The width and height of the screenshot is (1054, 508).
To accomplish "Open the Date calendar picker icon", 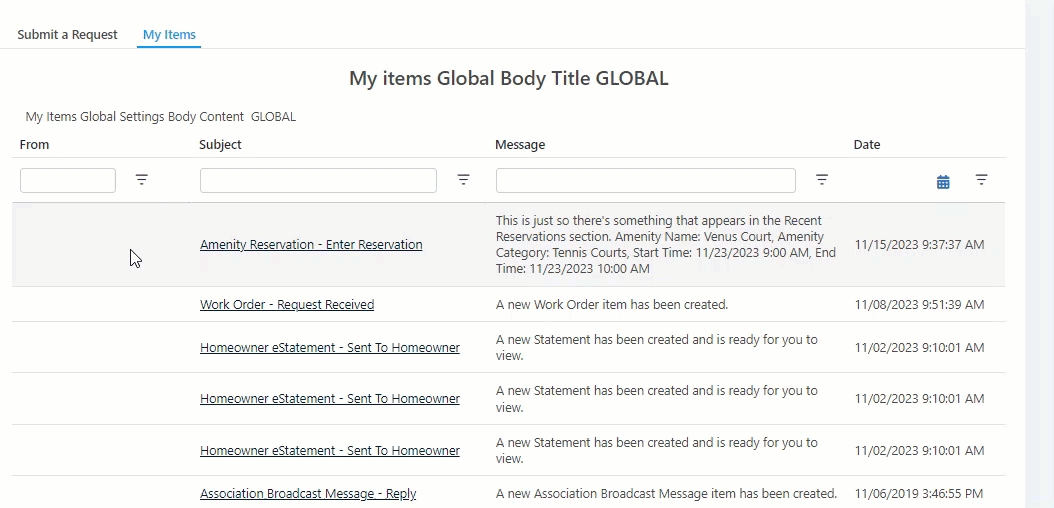I will [943, 181].
